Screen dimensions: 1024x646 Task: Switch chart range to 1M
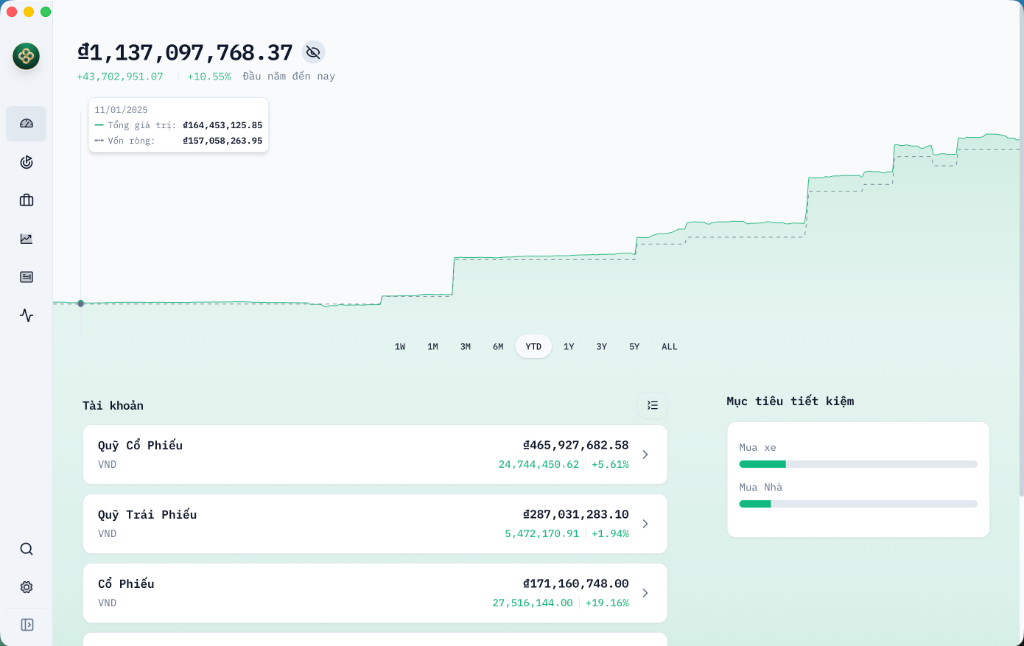point(432,346)
